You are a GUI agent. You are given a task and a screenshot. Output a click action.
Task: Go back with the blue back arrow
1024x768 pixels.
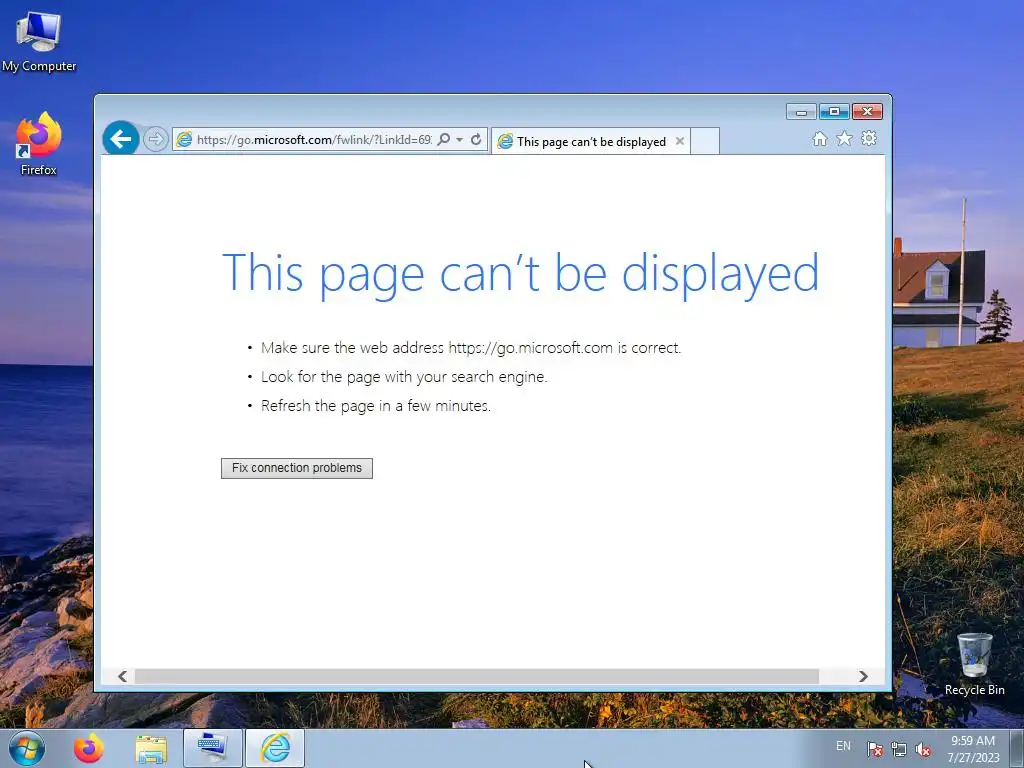point(121,138)
